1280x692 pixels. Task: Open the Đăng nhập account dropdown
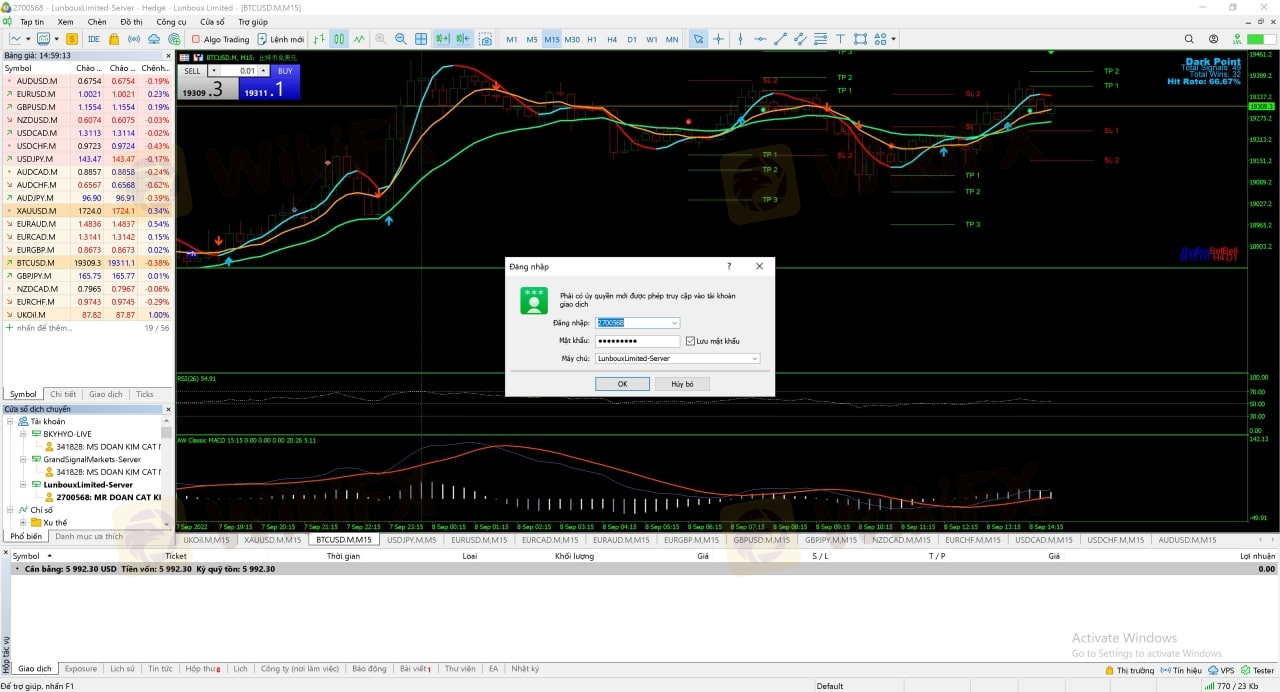(675, 323)
